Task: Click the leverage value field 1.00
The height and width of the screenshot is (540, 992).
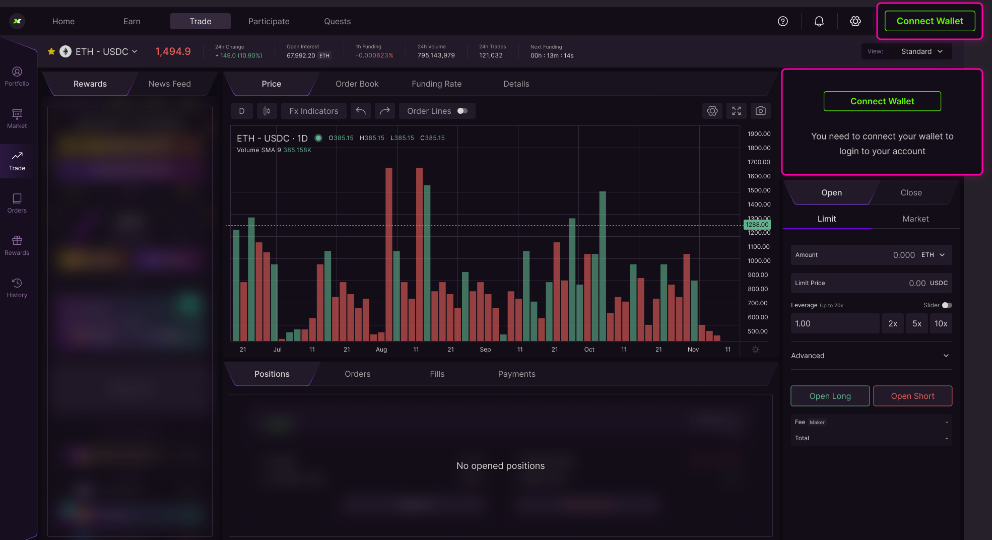Action: [x=834, y=323]
